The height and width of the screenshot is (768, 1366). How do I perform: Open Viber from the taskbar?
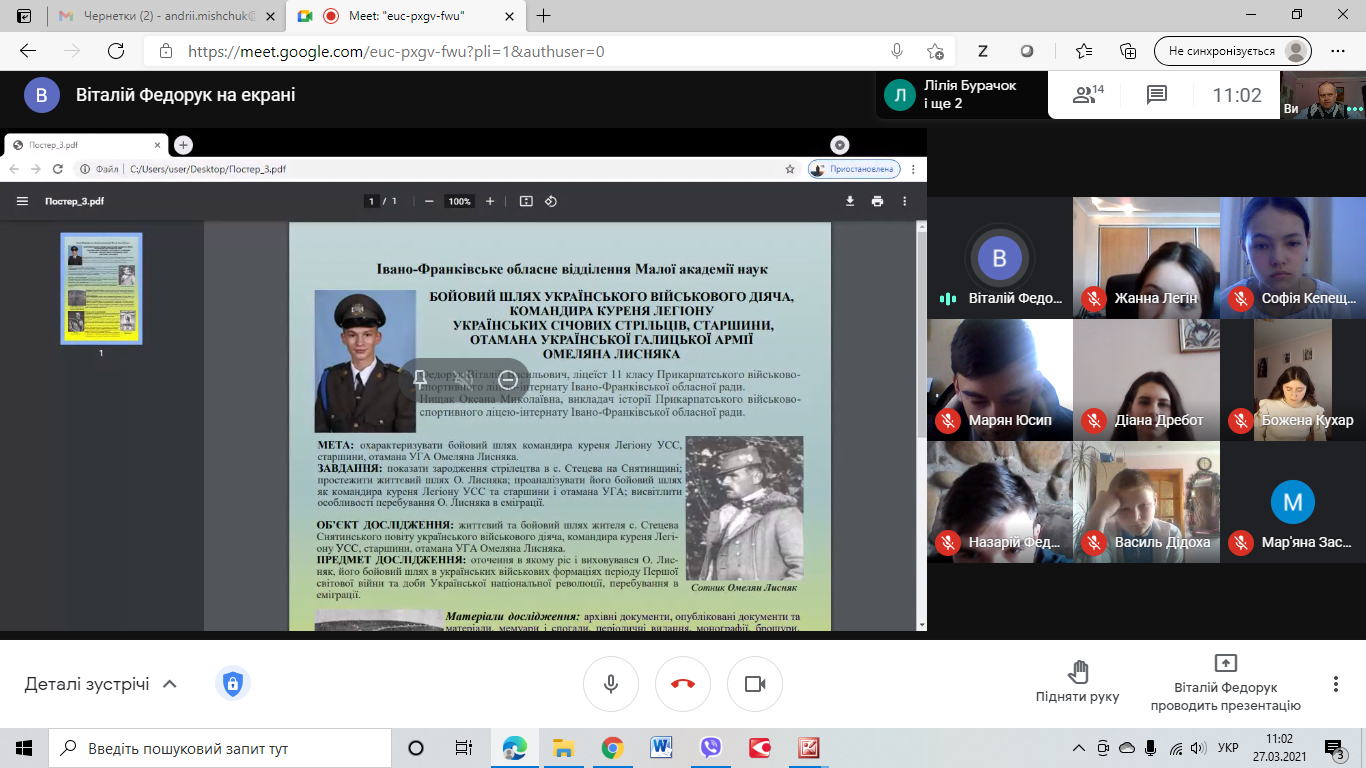tap(711, 748)
